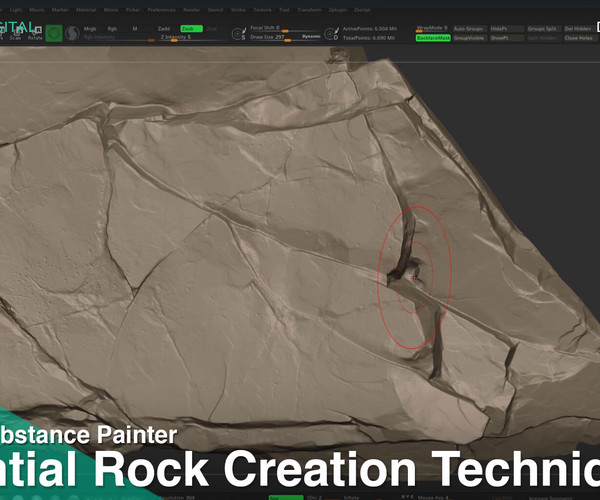Disable the green Zsub mode

(x=191, y=29)
